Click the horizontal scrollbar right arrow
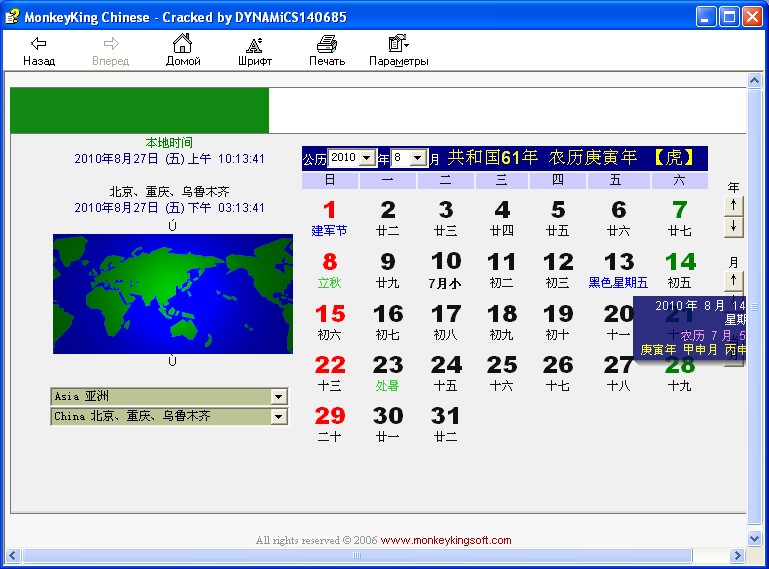 pyautogui.click(x=737, y=555)
